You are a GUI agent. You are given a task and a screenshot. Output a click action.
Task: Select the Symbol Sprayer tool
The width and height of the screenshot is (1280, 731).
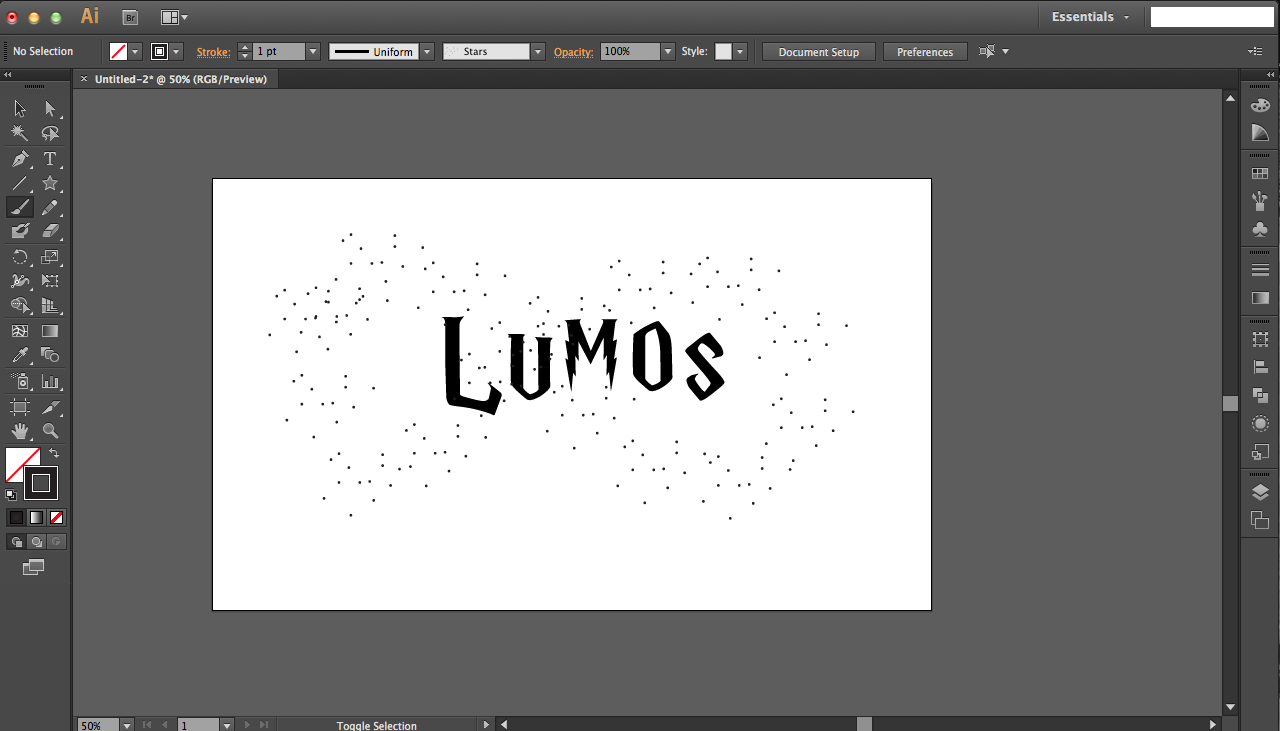(20, 381)
